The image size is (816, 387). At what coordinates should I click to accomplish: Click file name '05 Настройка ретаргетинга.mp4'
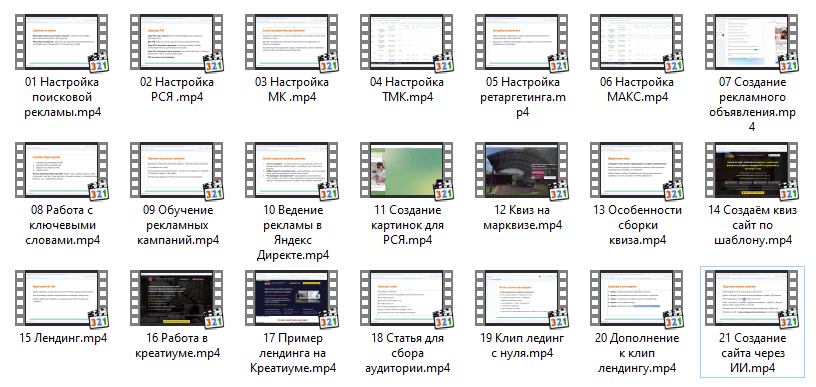point(523,97)
